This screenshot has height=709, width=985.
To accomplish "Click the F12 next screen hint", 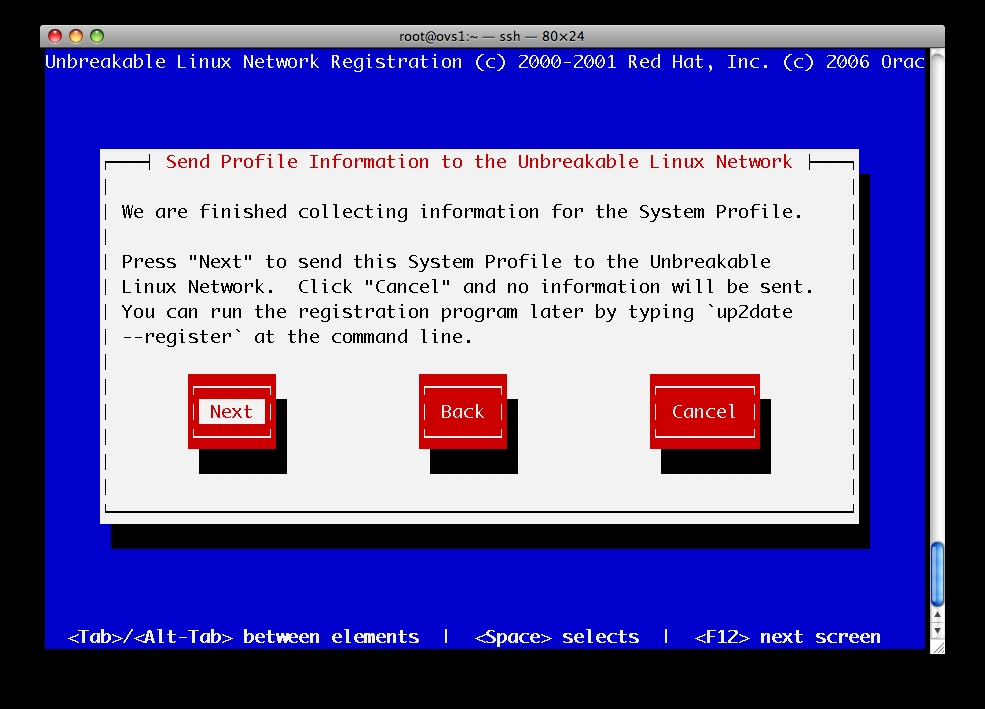I will [788, 637].
